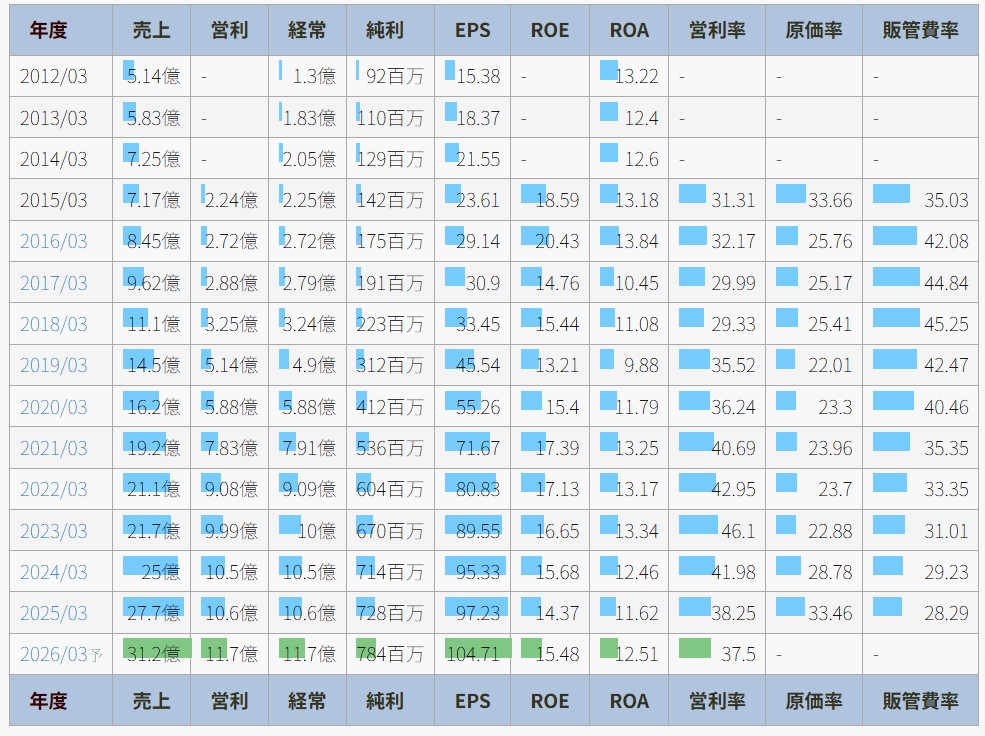Click the bottom EPS footer header

pos(472,701)
